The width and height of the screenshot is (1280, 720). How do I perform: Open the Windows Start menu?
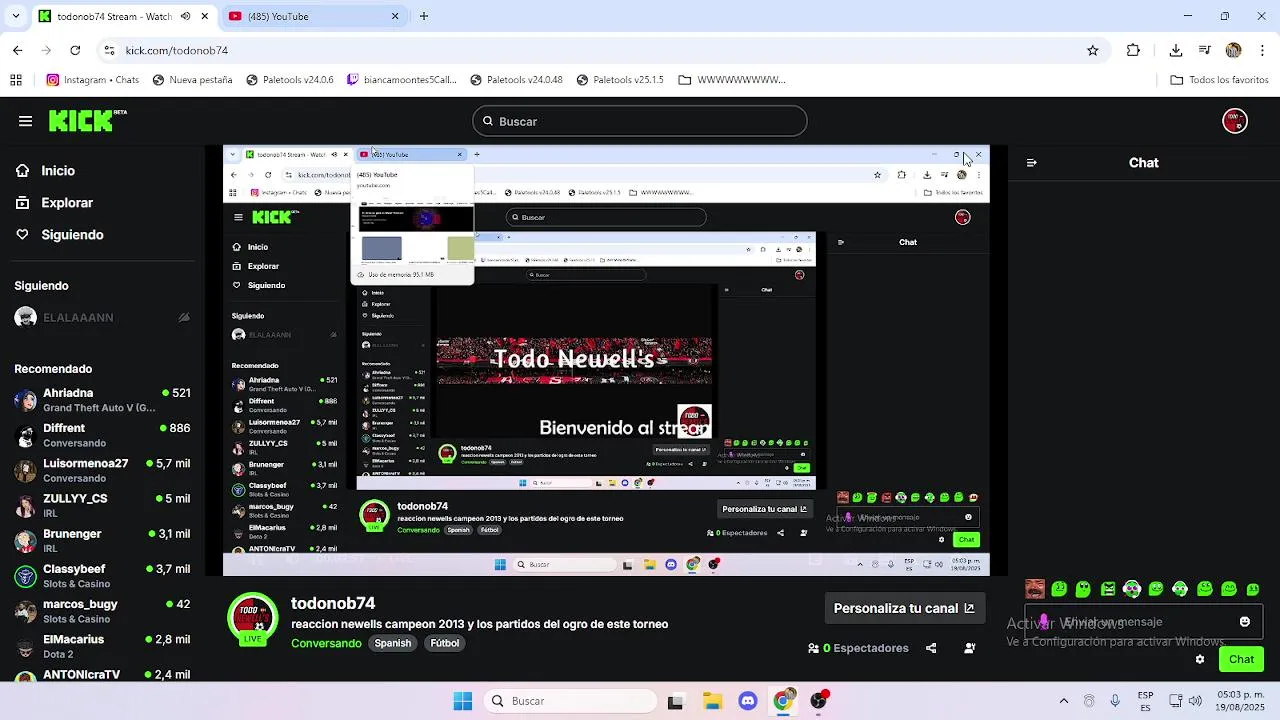(462, 701)
